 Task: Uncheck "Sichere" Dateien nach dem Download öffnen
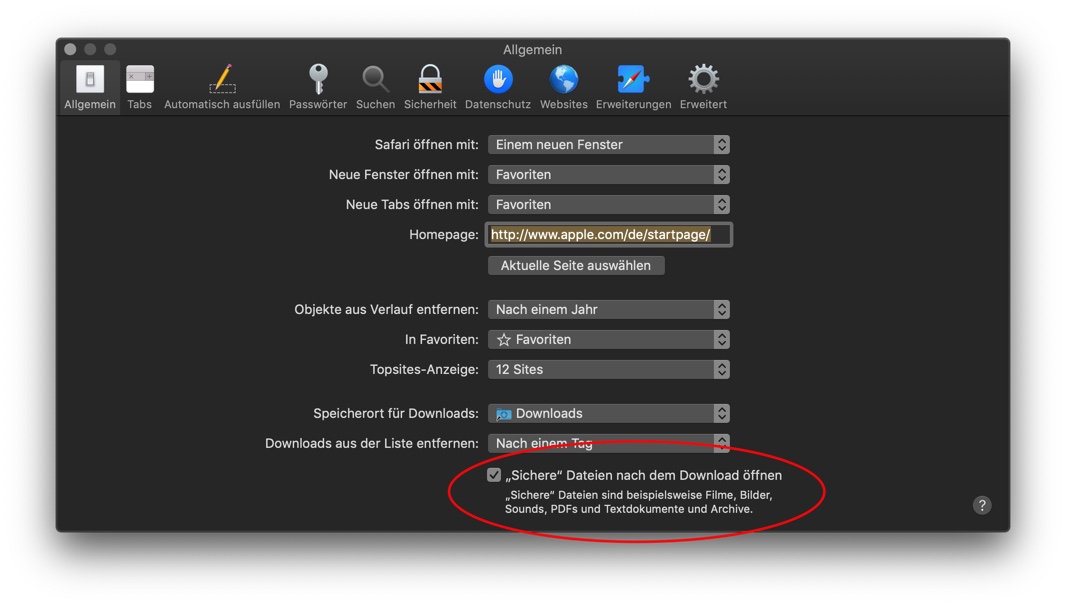494,475
